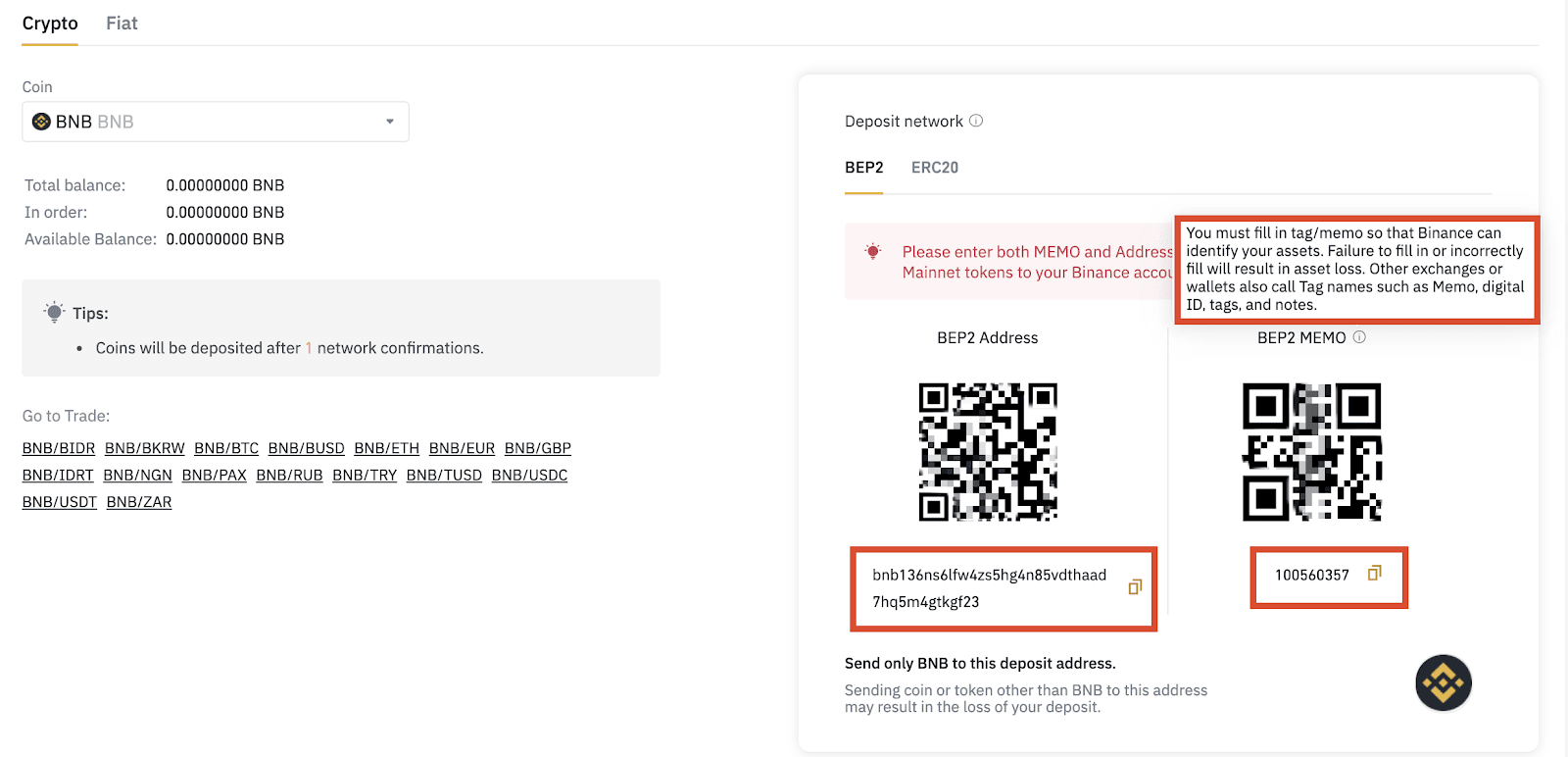Viewport: 1568px width, 757px height.
Task: Open the Coin dropdown selector
Action: (x=216, y=122)
